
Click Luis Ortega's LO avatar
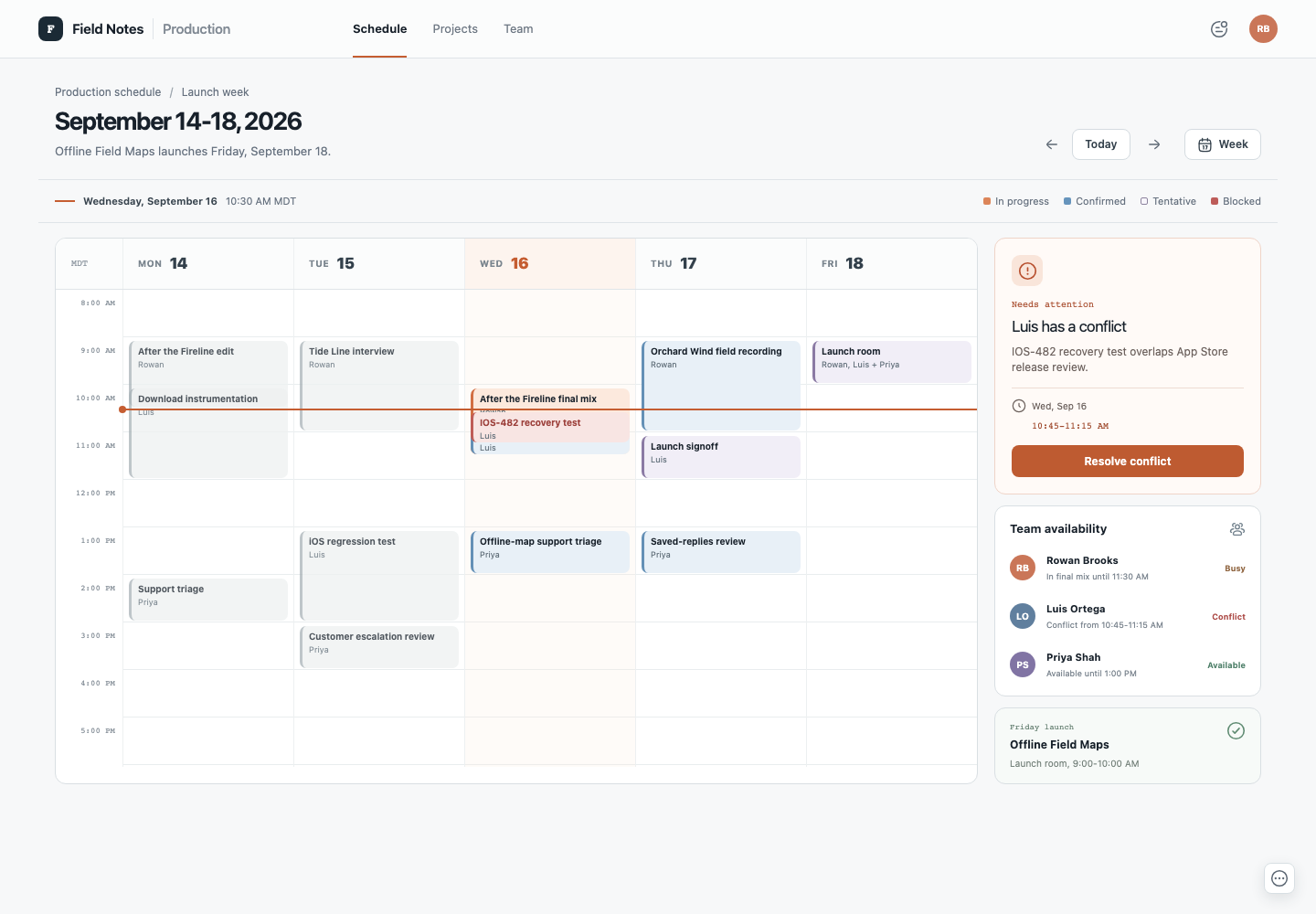tap(1023, 616)
